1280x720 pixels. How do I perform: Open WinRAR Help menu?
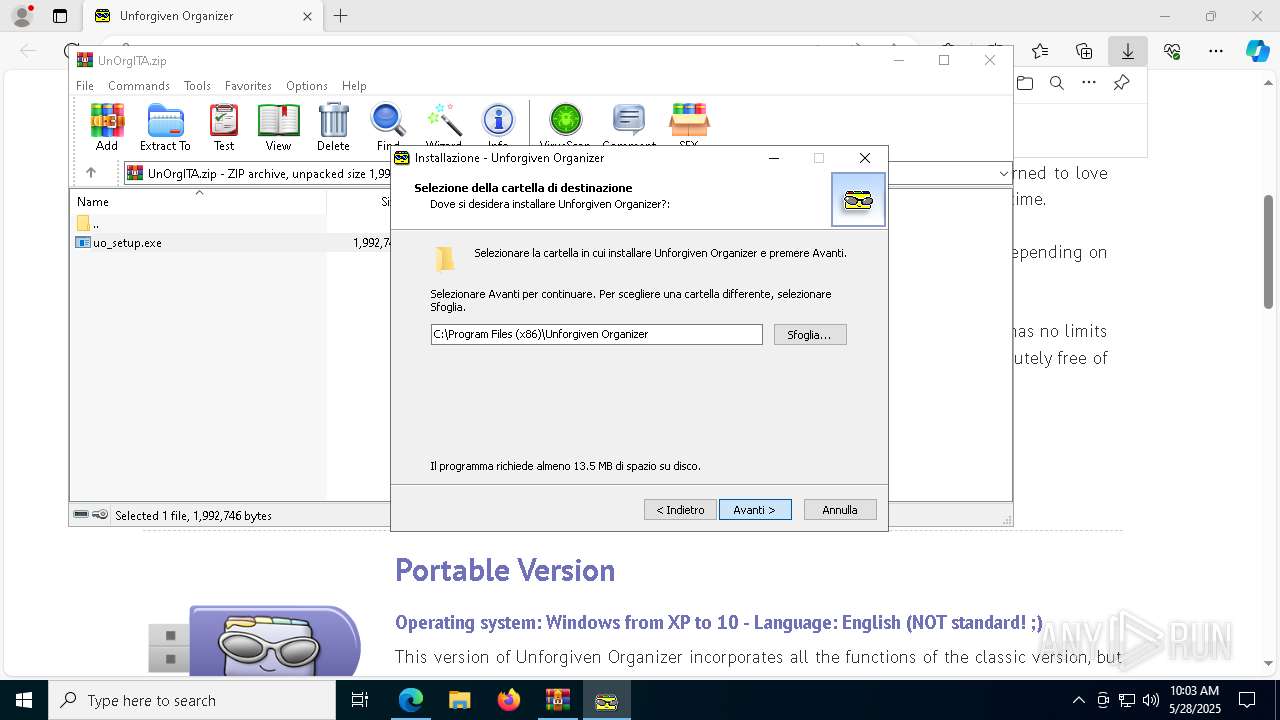coord(354,86)
